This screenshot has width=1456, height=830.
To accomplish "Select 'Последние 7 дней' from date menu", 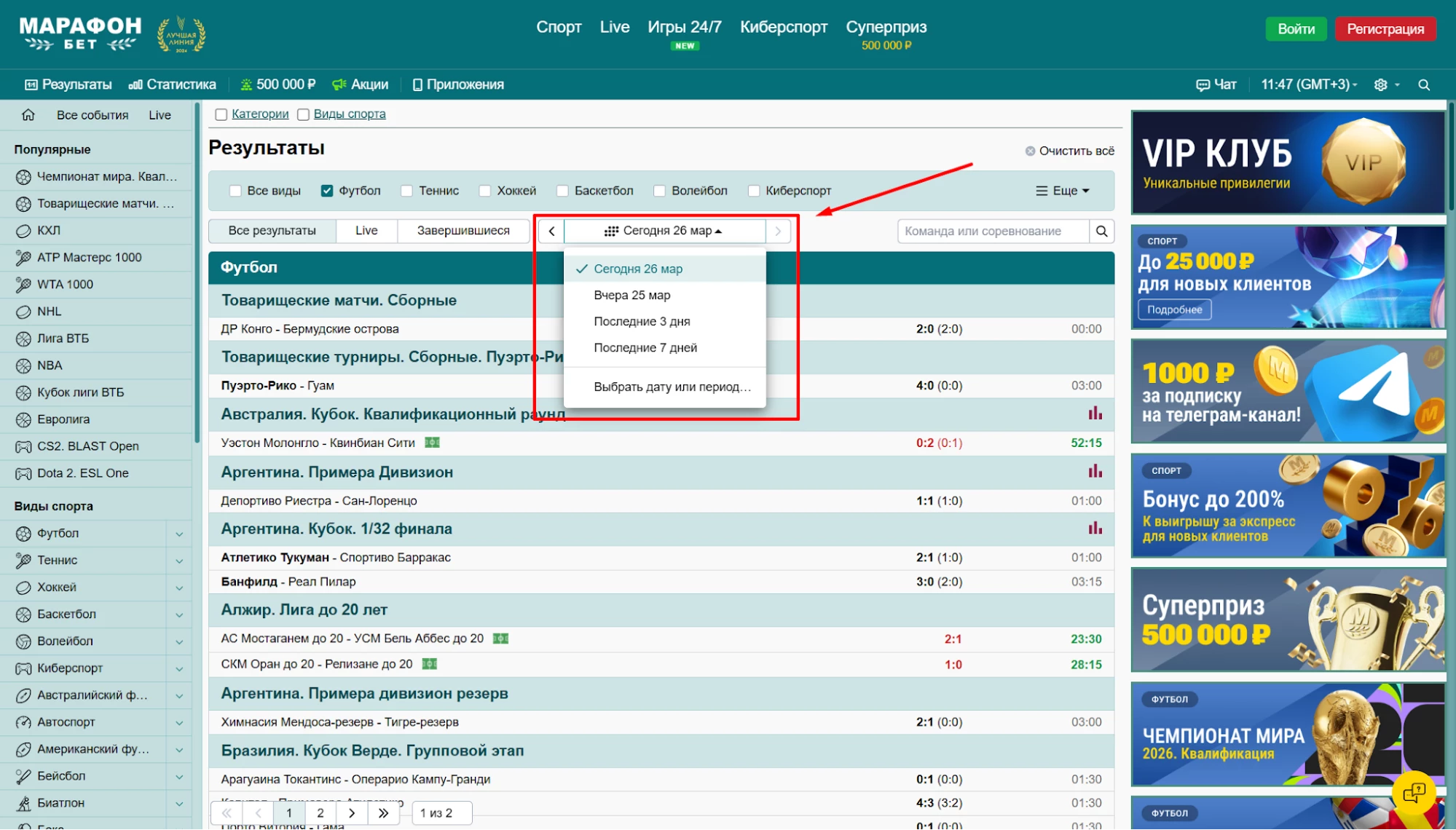I will pos(664,348).
